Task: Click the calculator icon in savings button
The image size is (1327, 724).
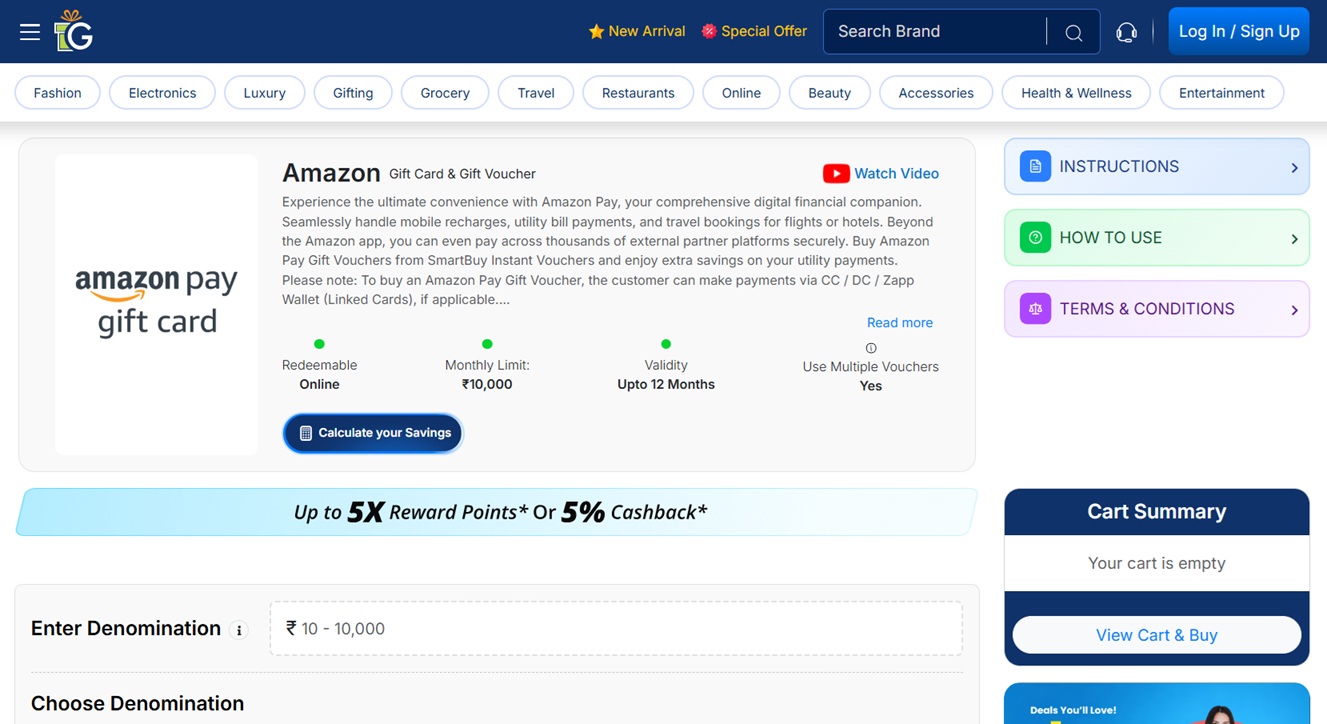Action: [306, 433]
